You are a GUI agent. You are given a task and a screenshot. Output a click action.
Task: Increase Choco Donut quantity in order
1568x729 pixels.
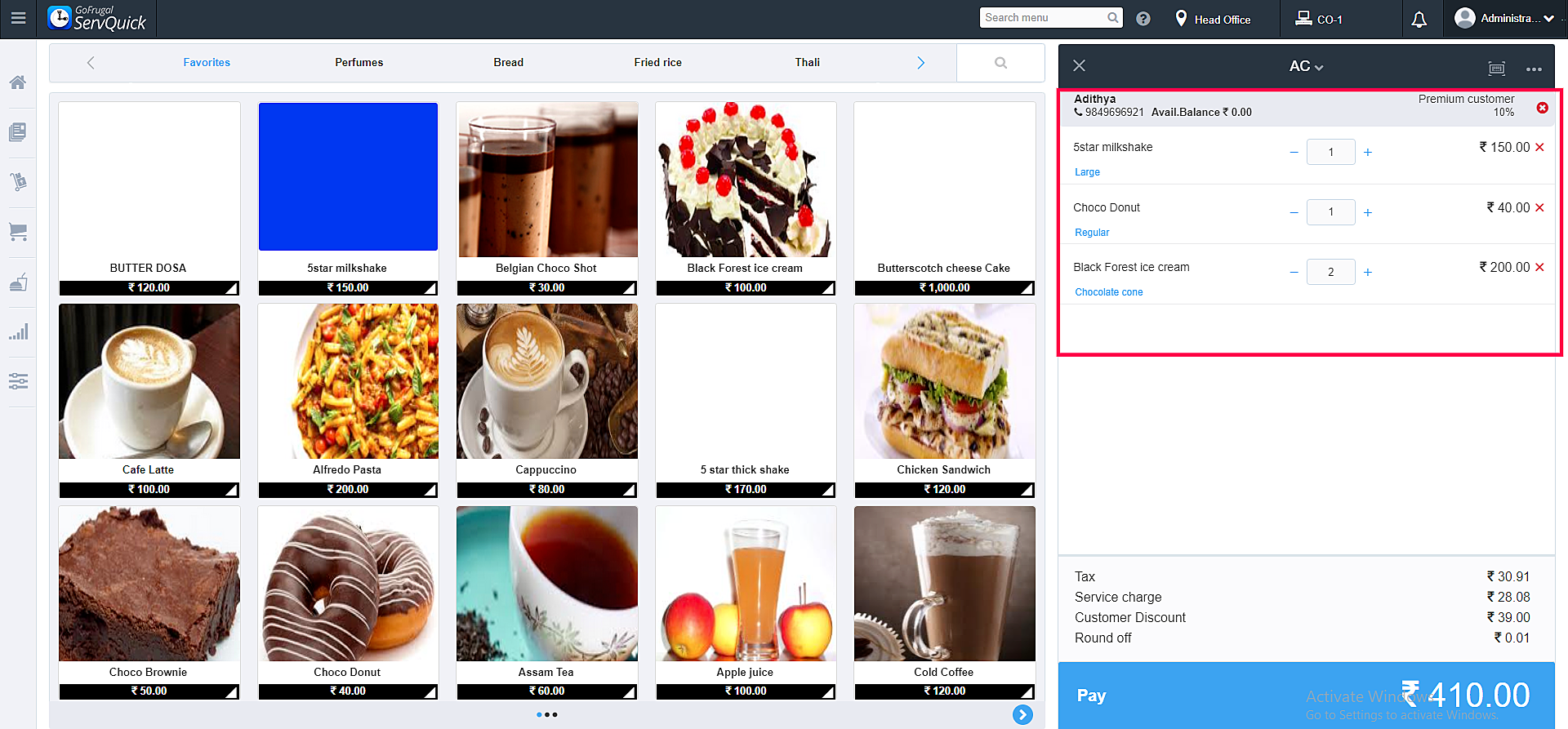[x=1368, y=213]
